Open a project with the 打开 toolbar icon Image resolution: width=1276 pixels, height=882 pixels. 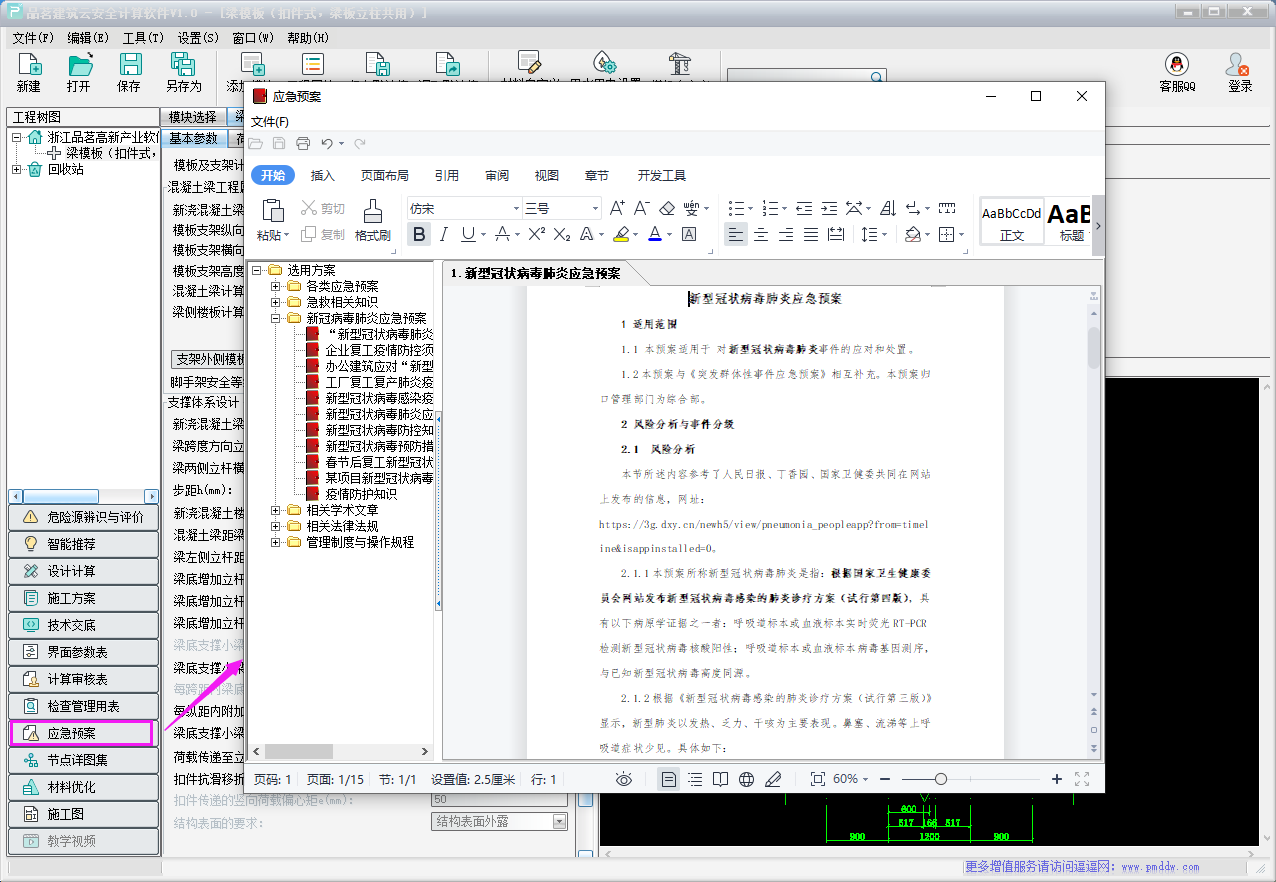pos(79,65)
